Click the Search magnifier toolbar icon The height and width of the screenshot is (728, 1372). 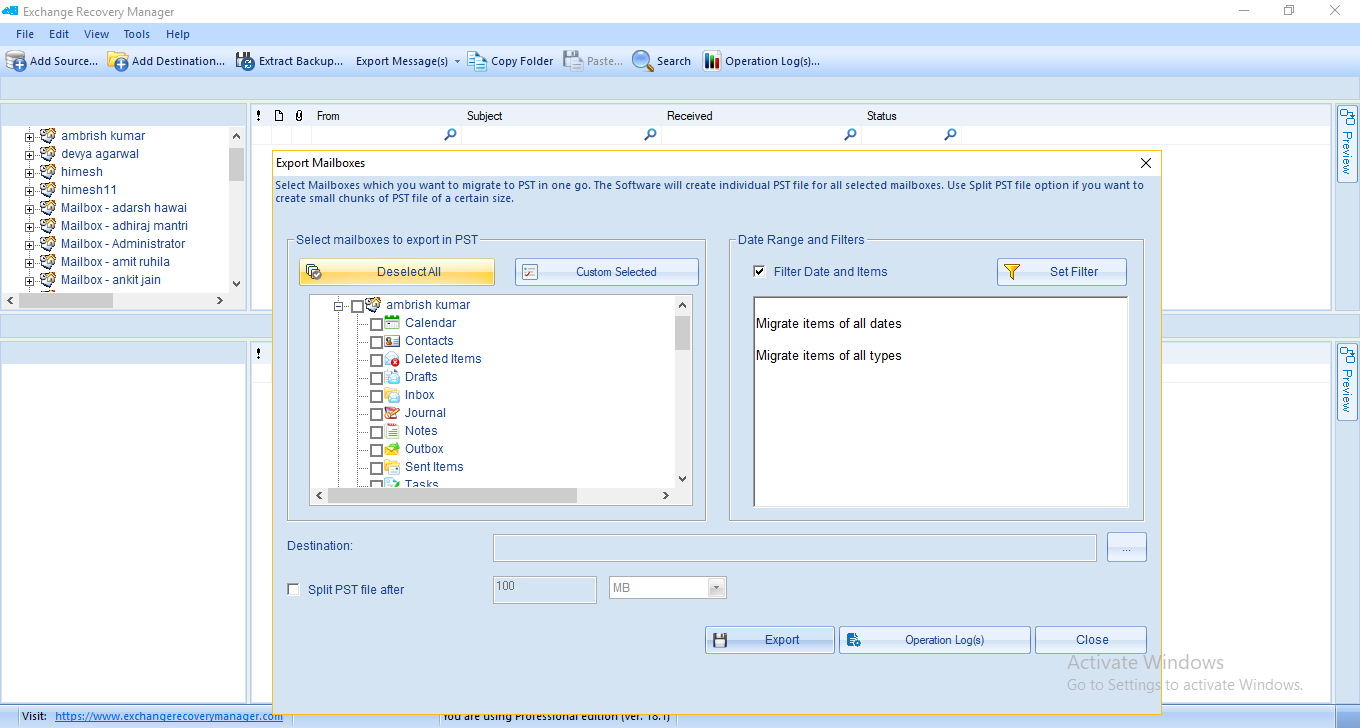coord(642,61)
